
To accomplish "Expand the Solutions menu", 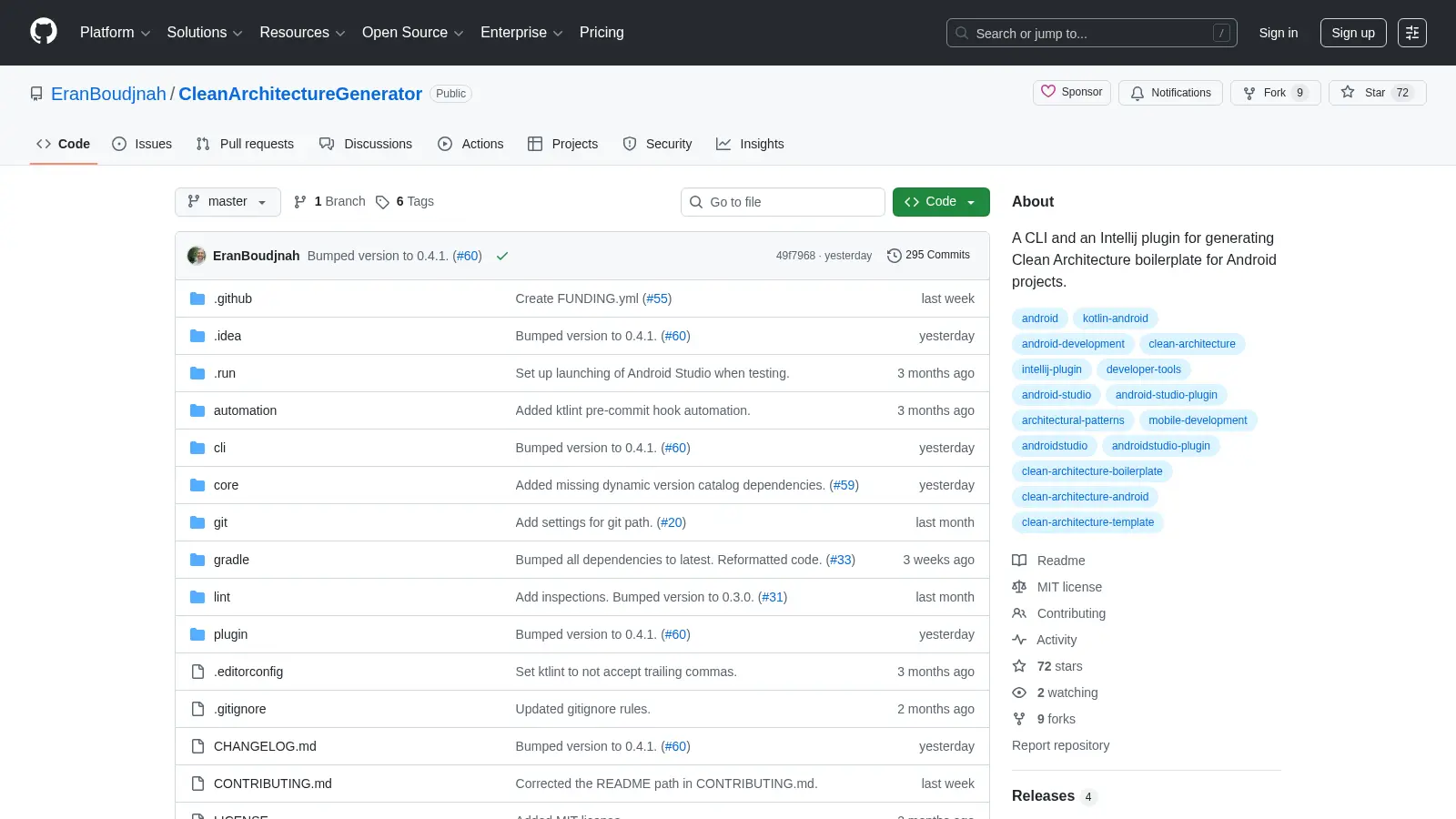I will (205, 33).
